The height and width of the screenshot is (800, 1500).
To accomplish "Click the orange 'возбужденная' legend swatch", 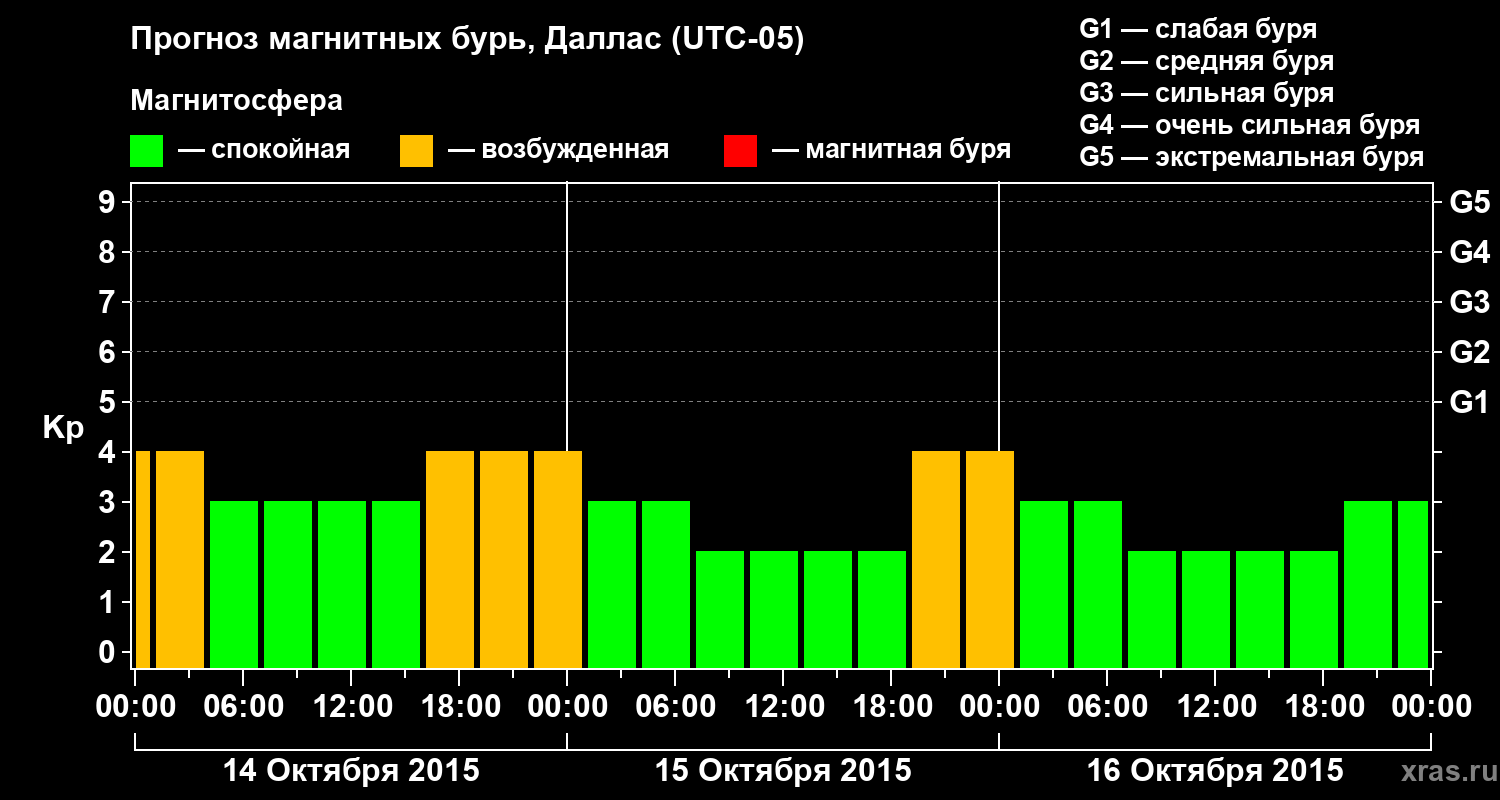I will pos(416,151).
